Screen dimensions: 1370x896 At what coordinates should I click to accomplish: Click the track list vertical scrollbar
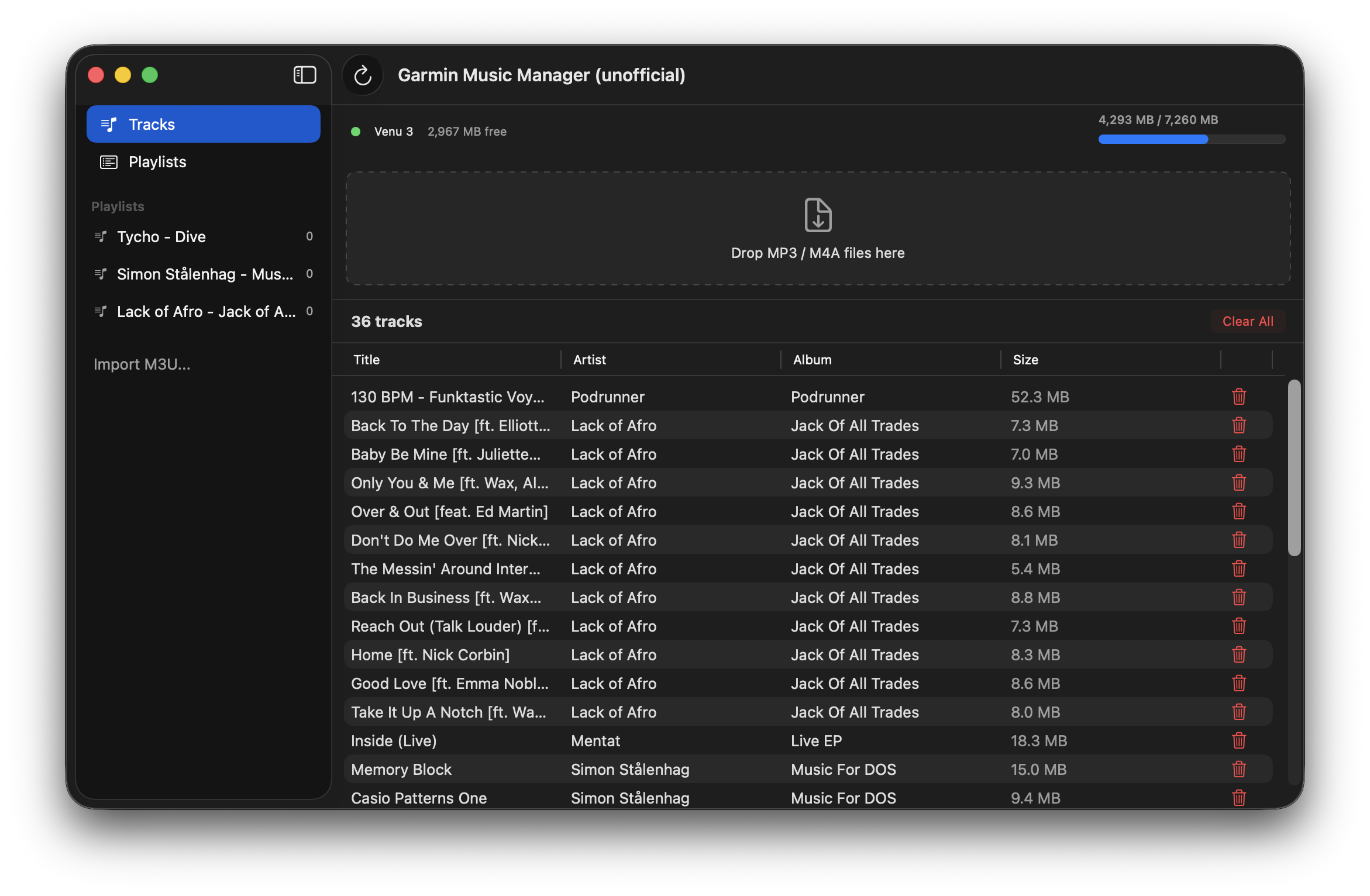[1294, 468]
